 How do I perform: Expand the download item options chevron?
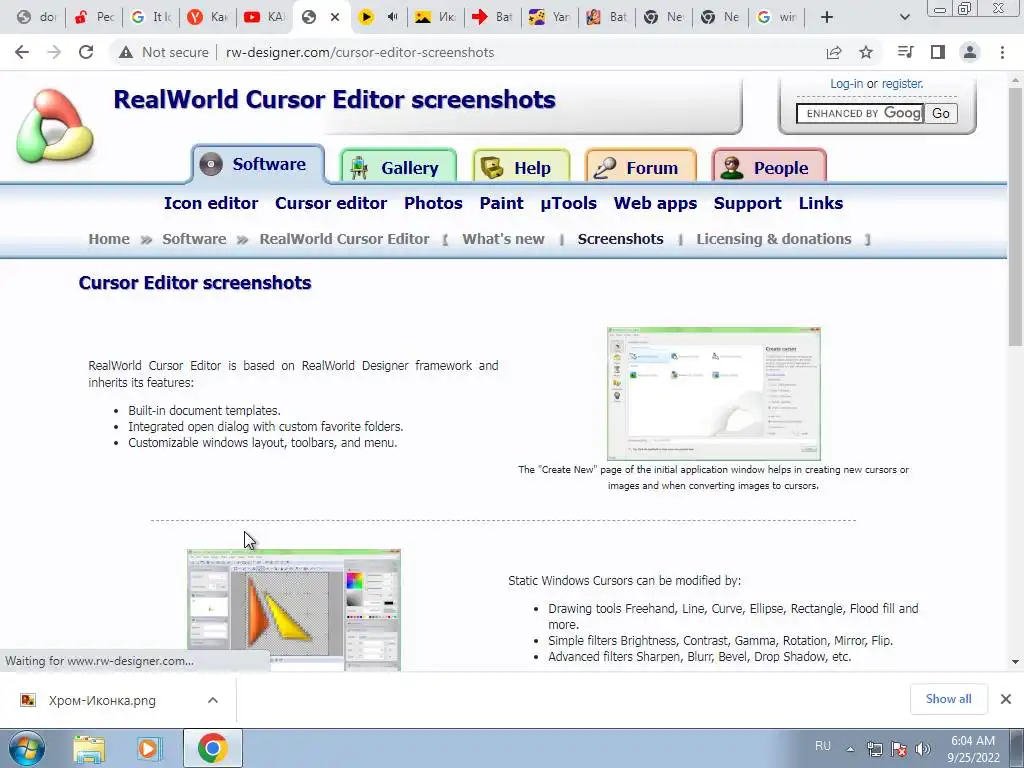click(x=213, y=700)
